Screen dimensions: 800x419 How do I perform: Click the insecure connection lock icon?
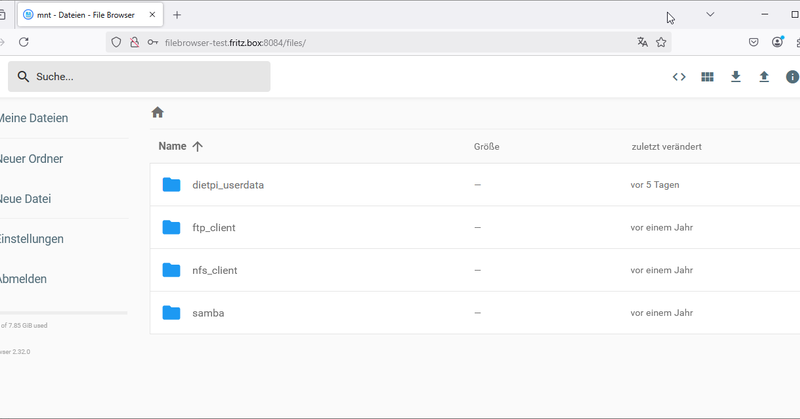(x=134, y=42)
